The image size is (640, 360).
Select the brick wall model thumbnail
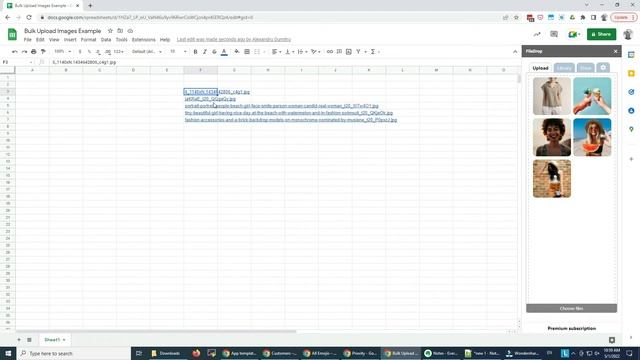552,179
